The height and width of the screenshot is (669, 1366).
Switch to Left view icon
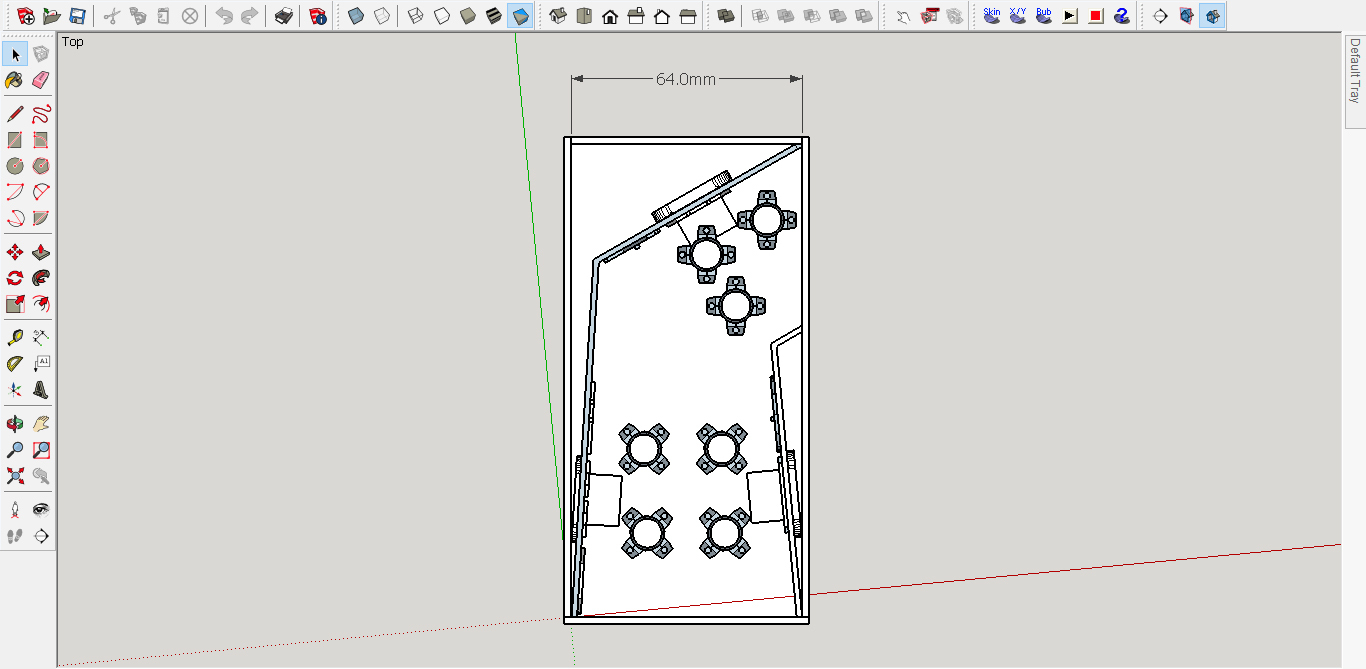coord(688,16)
